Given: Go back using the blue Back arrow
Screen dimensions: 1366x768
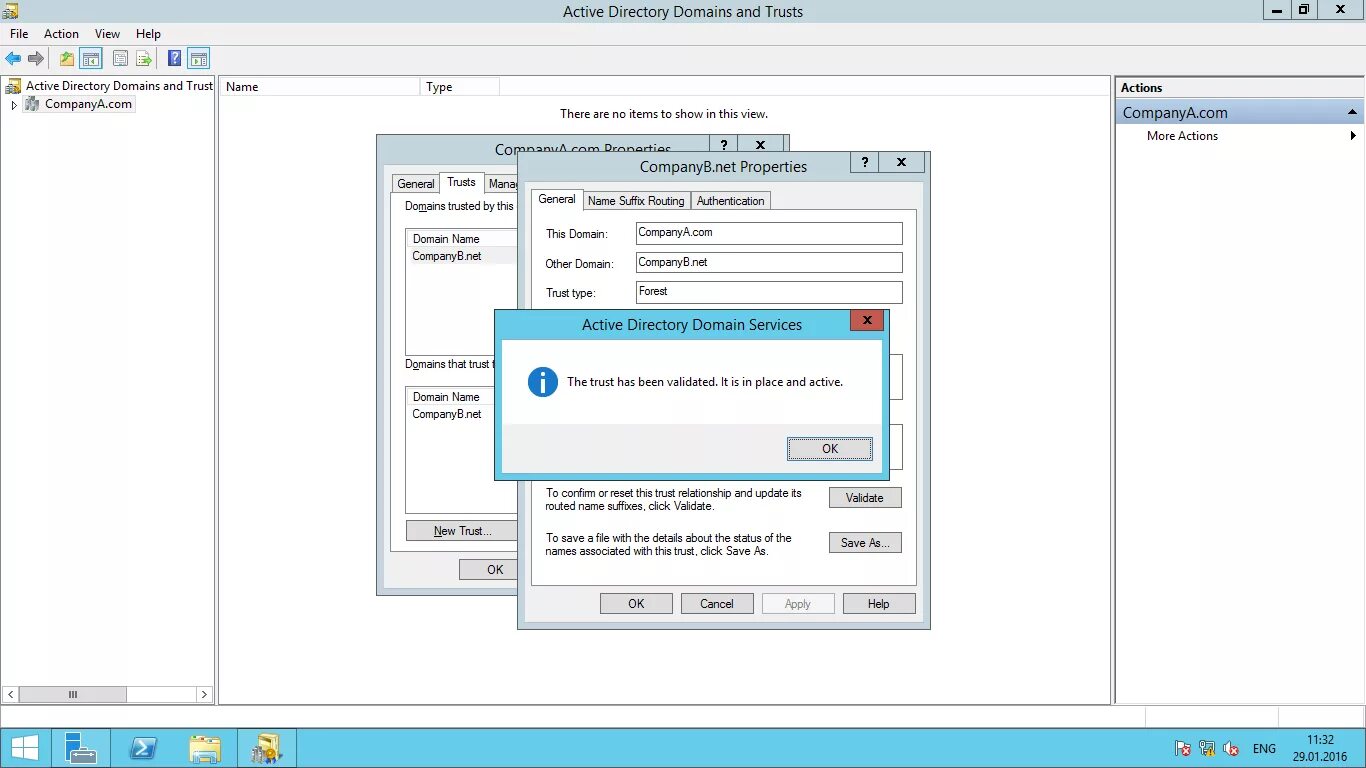Looking at the screenshot, I should (x=13, y=59).
